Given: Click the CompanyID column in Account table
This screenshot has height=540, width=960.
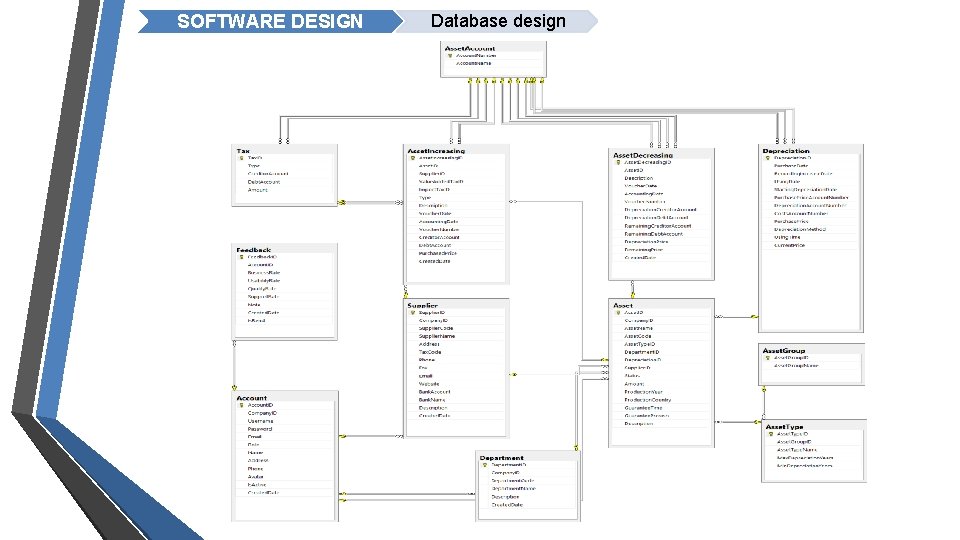Looking at the screenshot, I should [262, 413].
